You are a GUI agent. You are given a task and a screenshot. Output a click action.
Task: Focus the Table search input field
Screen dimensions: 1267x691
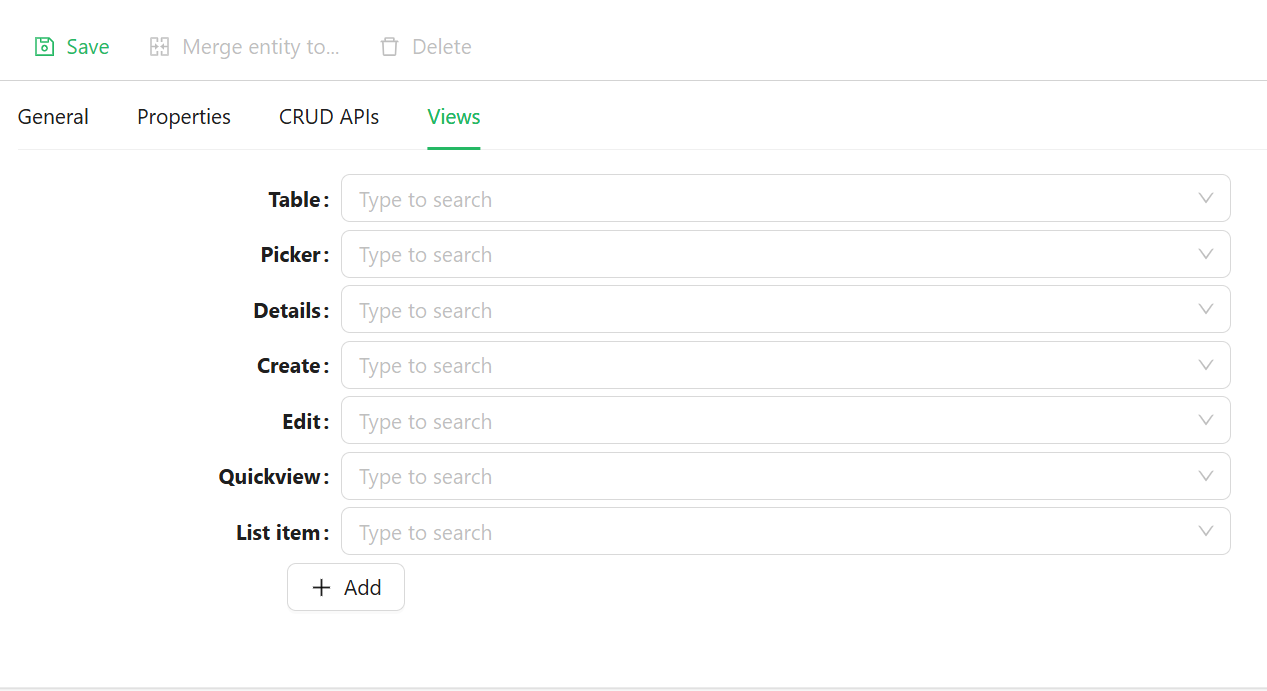[x=786, y=199]
